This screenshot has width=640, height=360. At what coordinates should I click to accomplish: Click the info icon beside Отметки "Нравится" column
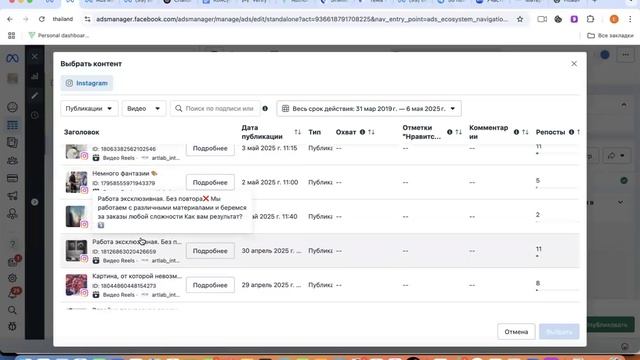[x=449, y=132]
